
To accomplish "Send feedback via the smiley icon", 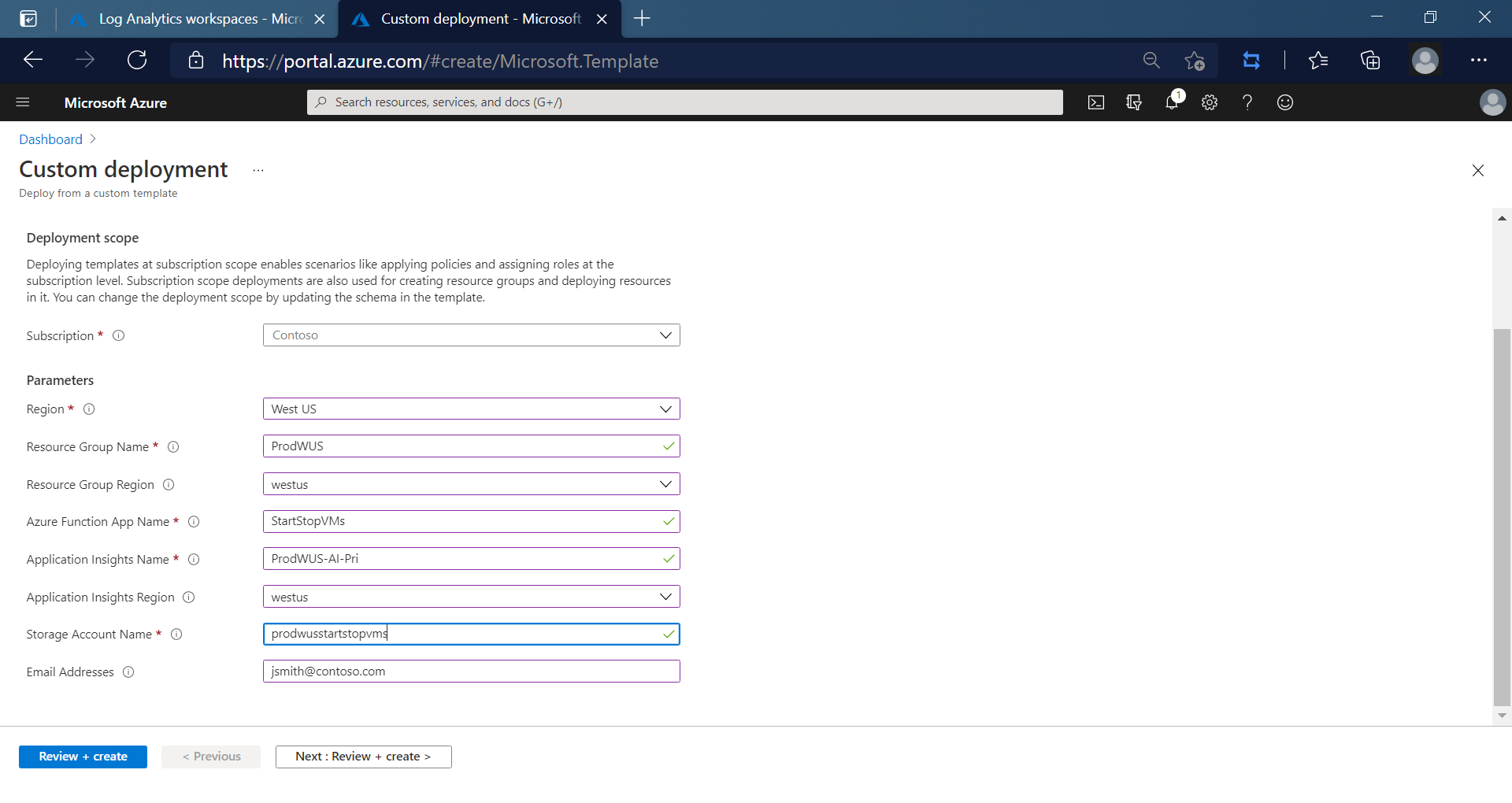I will point(1284,102).
